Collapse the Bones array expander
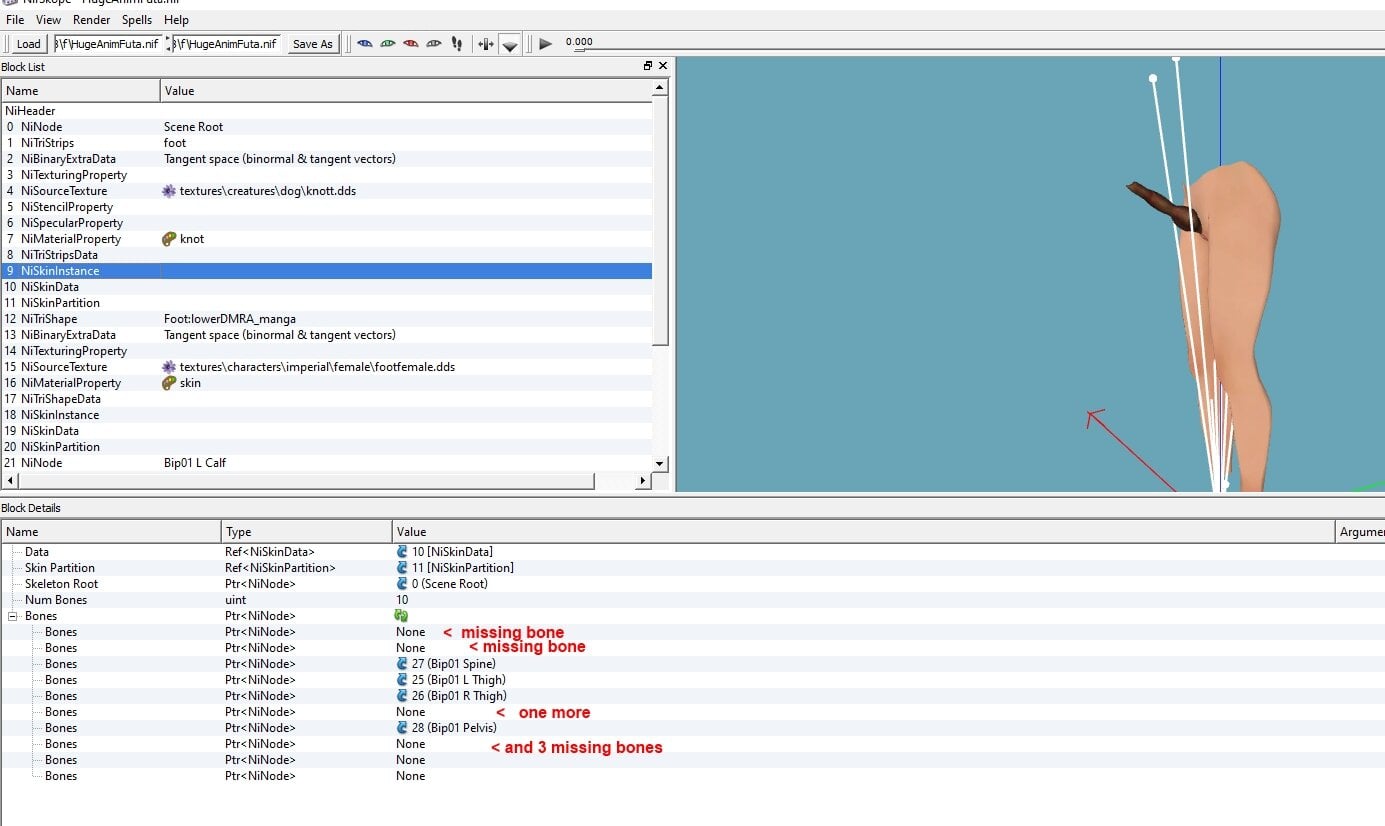 (x=13, y=616)
